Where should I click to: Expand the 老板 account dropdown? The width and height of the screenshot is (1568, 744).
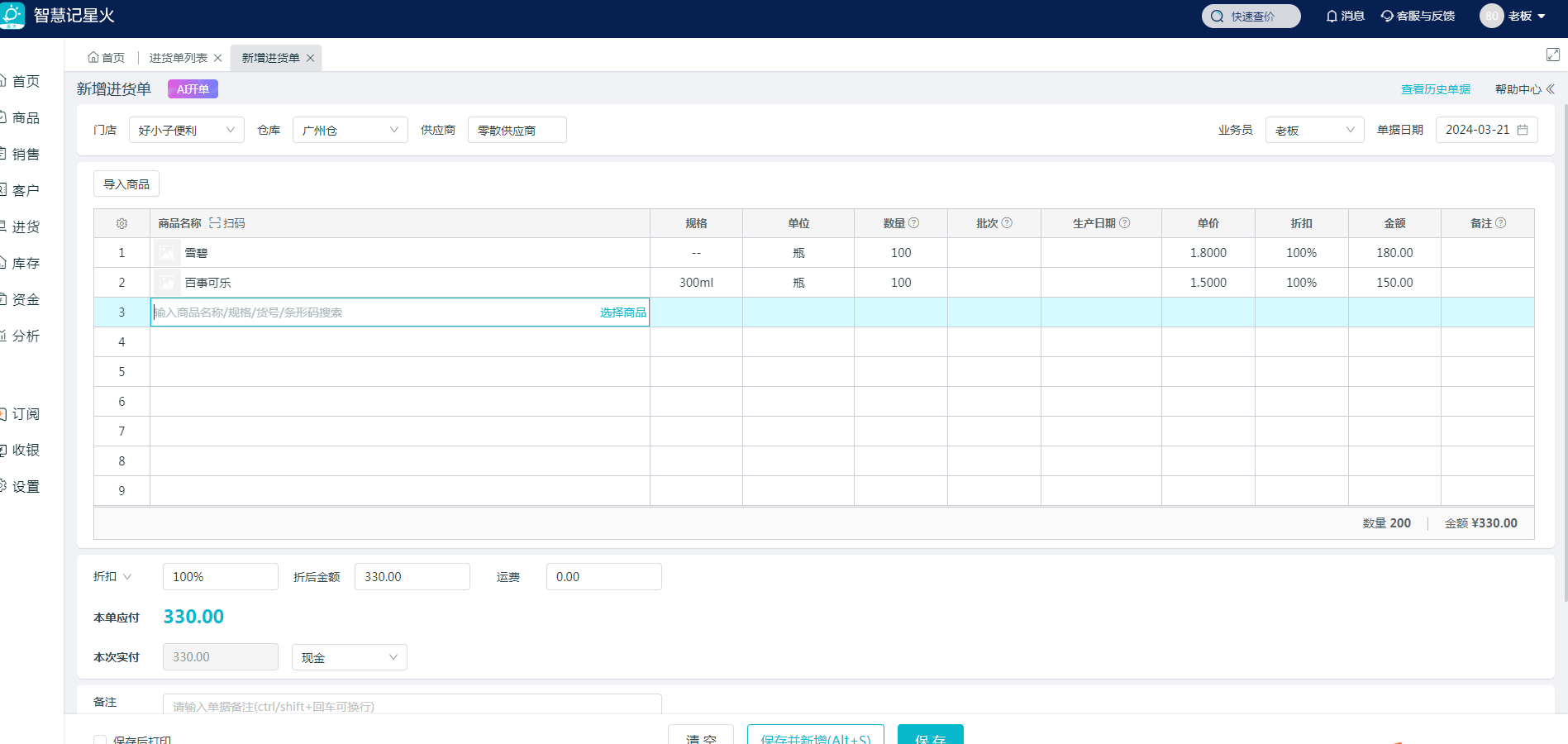click(x=1527, y=17)
